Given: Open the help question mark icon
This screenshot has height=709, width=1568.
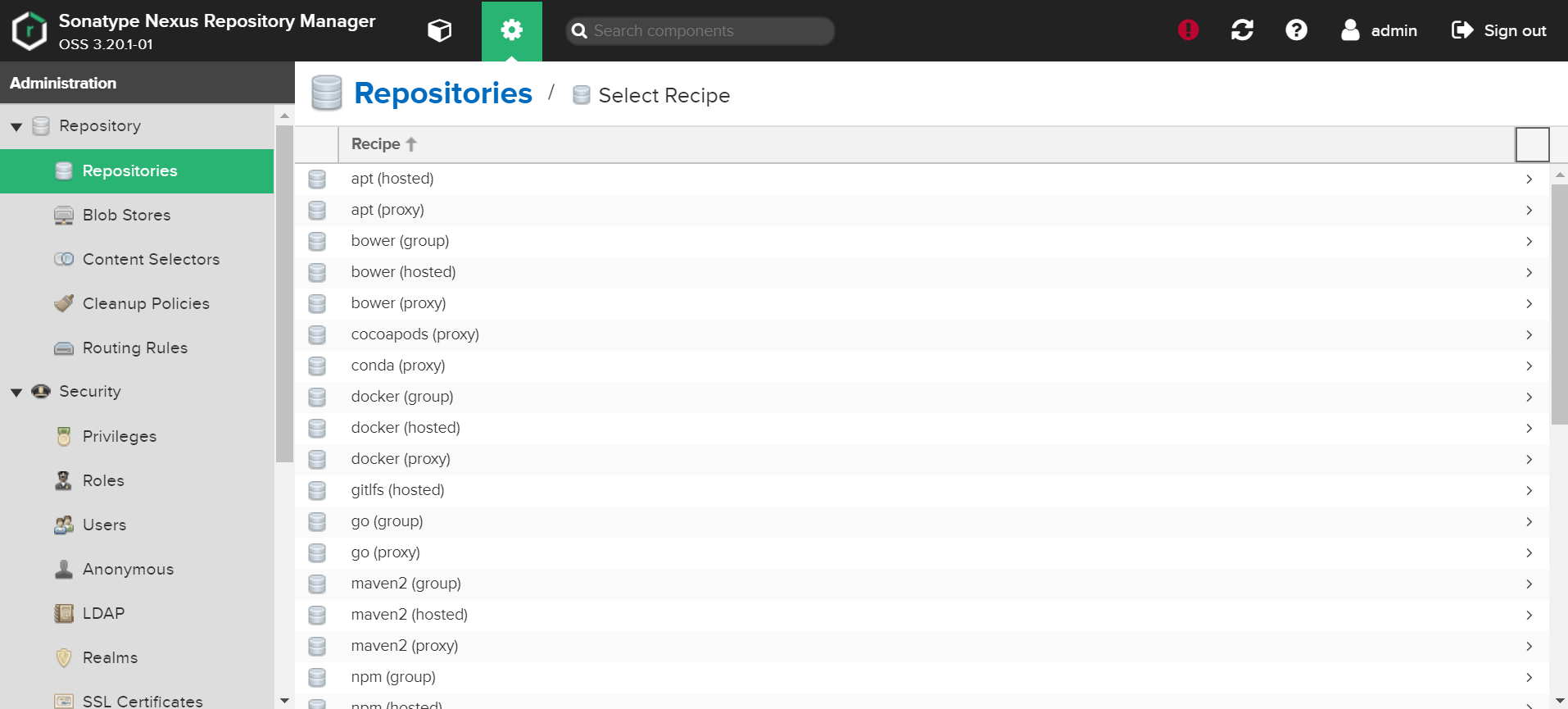Looking at the screenshot, I should pos(1296,30).
